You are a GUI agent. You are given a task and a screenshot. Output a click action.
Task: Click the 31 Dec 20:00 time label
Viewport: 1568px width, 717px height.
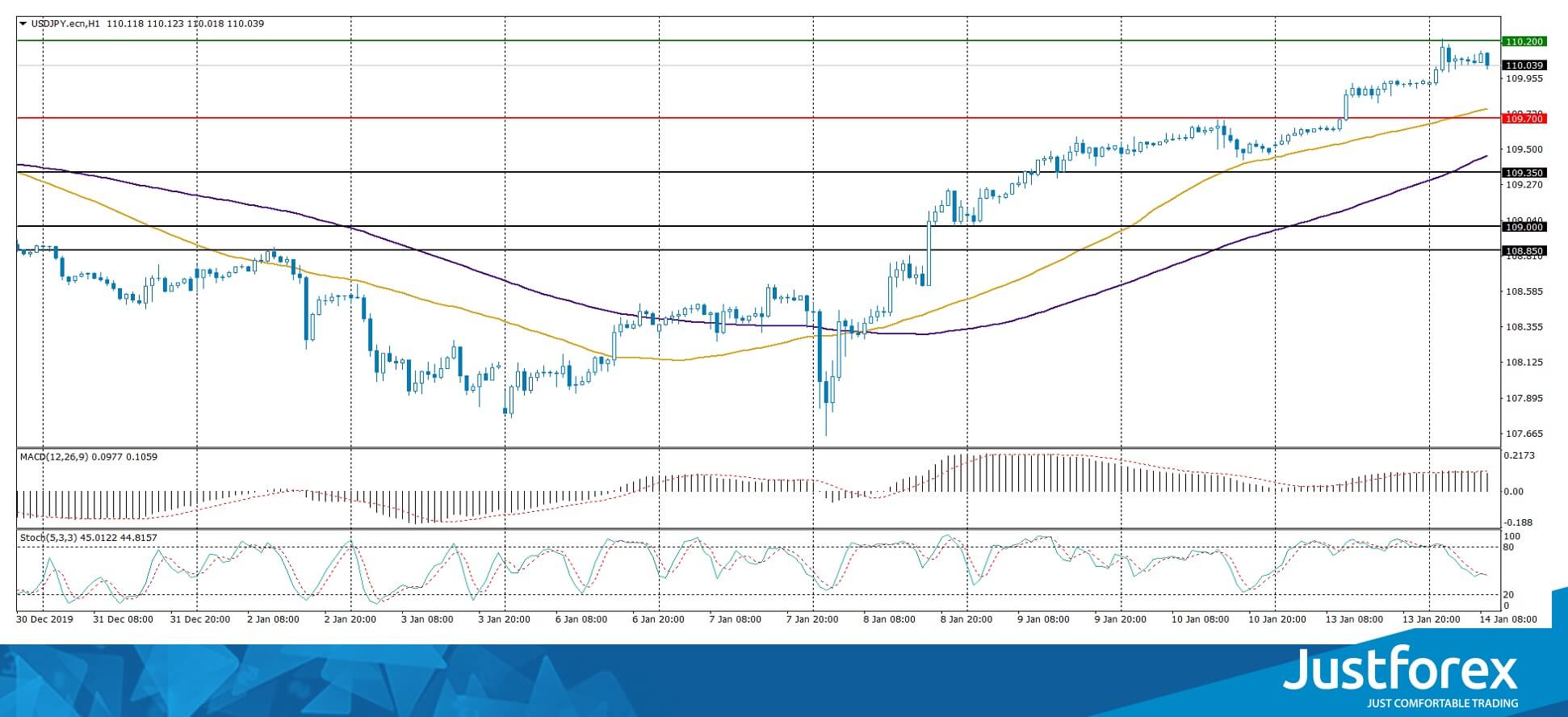199,620
